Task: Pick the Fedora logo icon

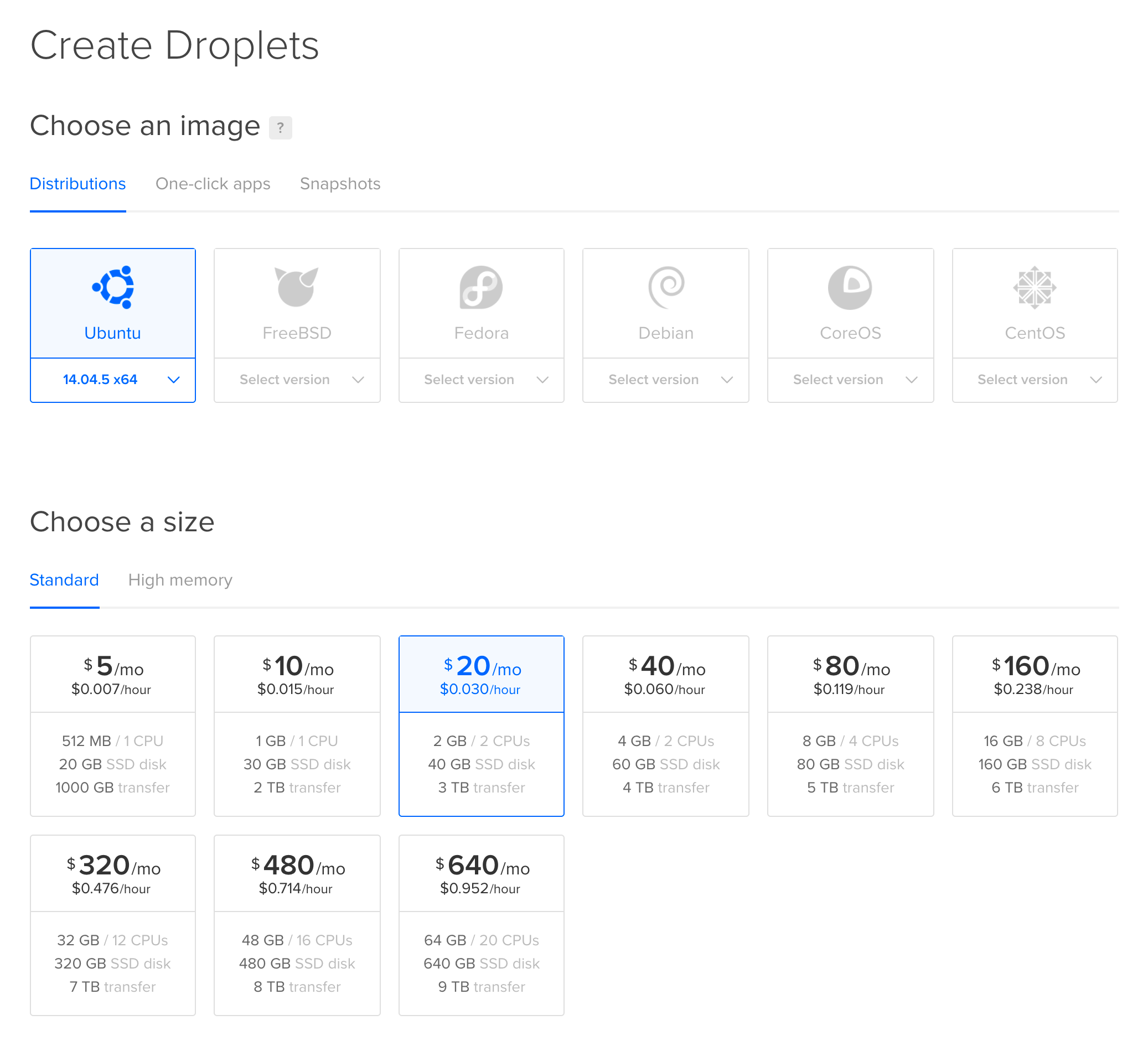Action: click(x=481, y=288)
